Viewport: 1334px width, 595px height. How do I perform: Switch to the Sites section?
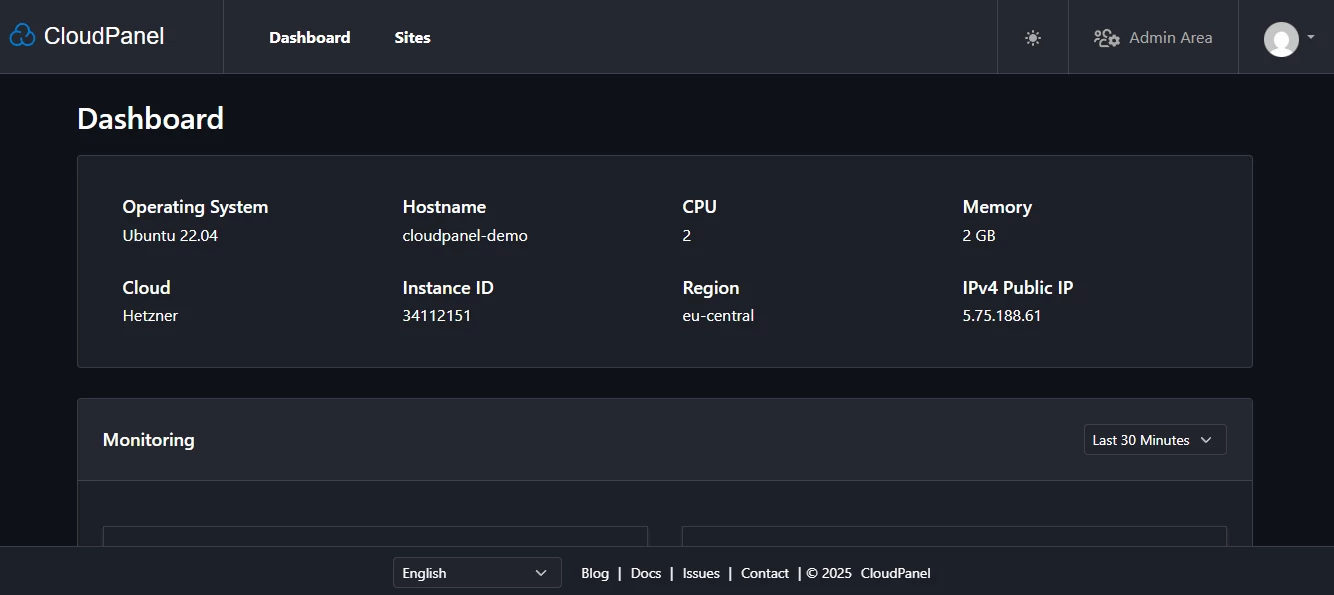tap(412, 38)
